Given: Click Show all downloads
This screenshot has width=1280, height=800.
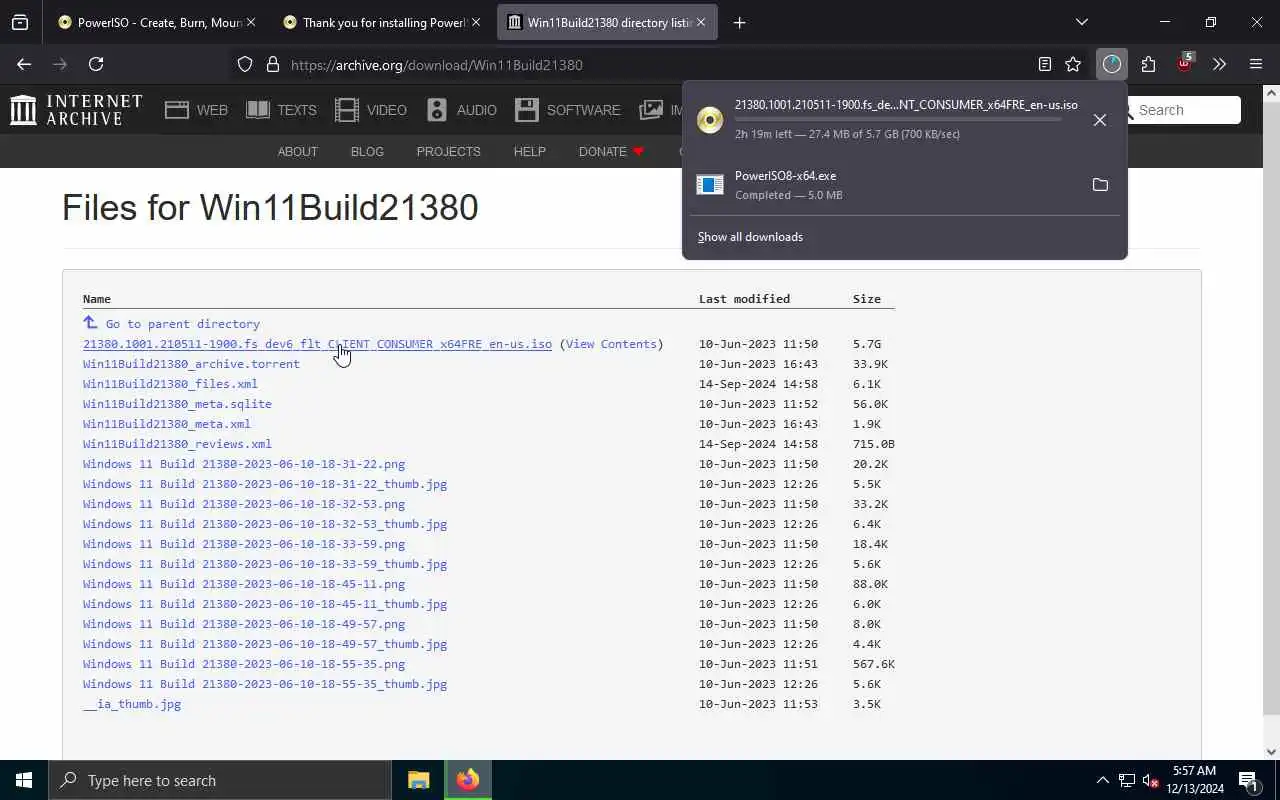Looking at the screenshot, I should tap(750, 237).
